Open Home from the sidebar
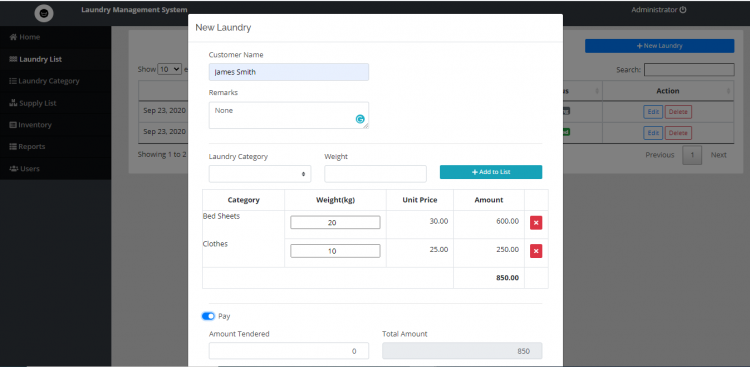The height and width of the screenshot is (367, 750). [x=25, y=37]
